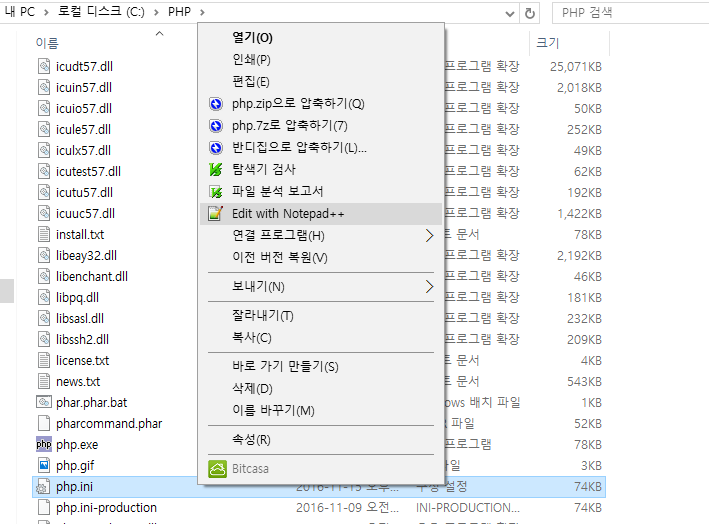Go to 로컬 디스크 (C:) in breadcrumb
The height and width of the screenshot is (524, 709).
[x=101, y=12]
